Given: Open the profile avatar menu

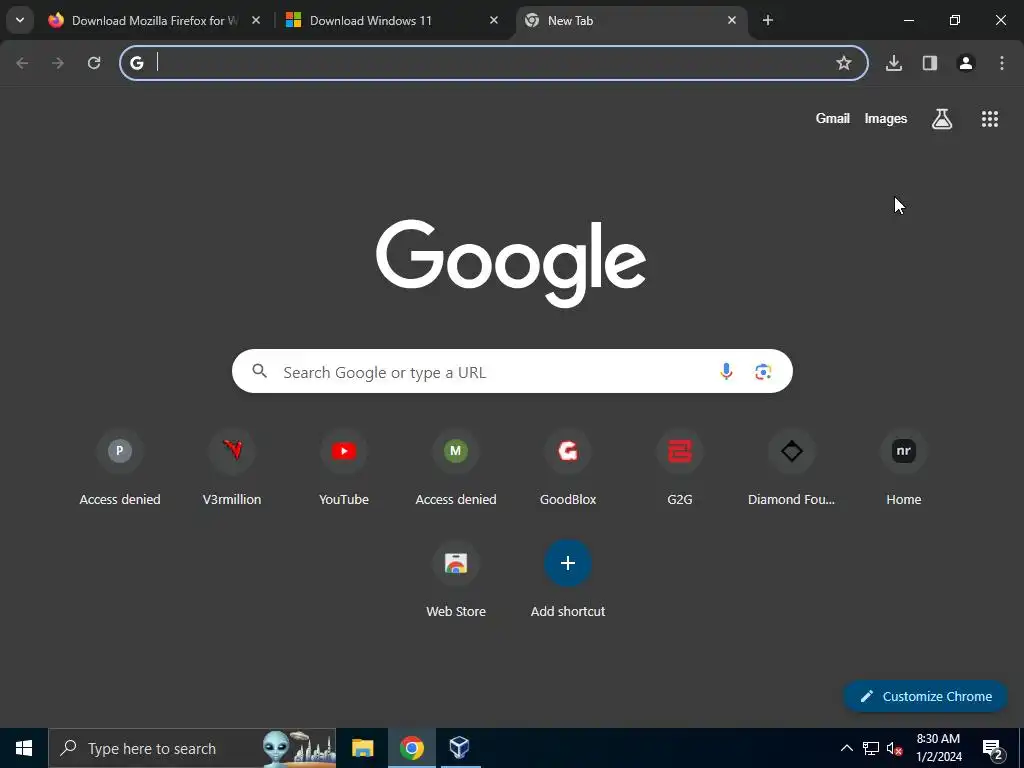Looking at the screenshot, I should click(x=966, y=63).
